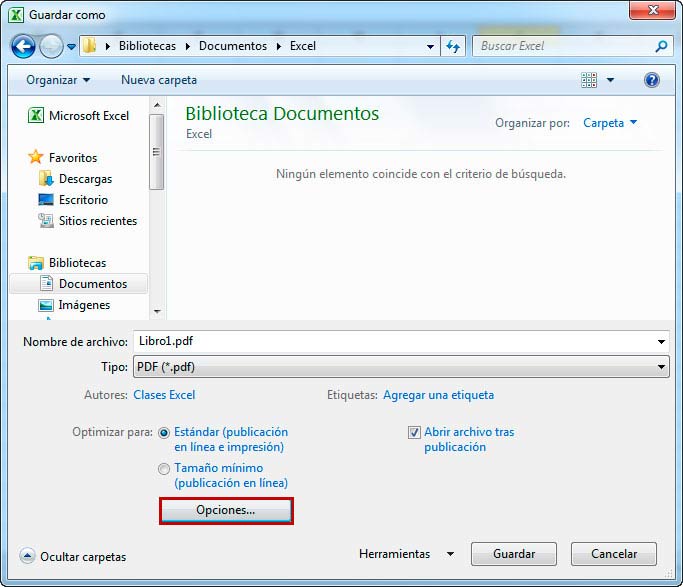This screenshot has height=587, width=683.
Task: Open Sitios recientes in the sidebar
Action: click(88, 221)
